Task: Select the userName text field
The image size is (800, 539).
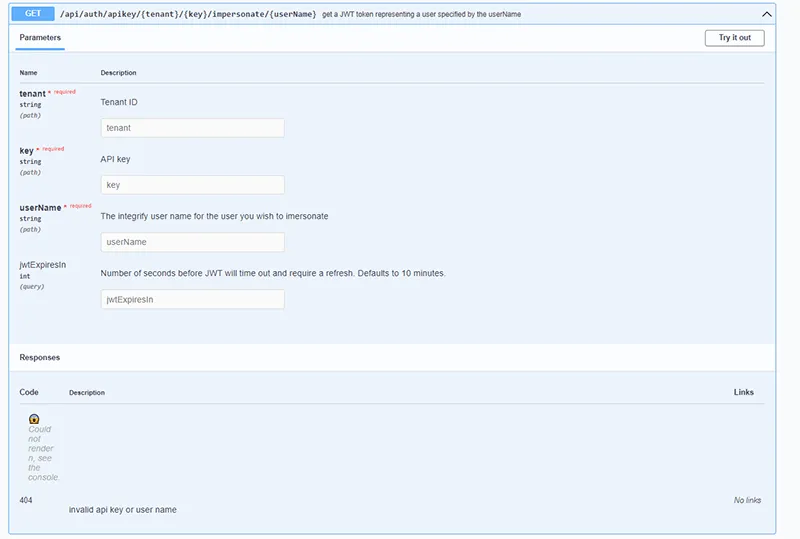Action: (192, 242)
